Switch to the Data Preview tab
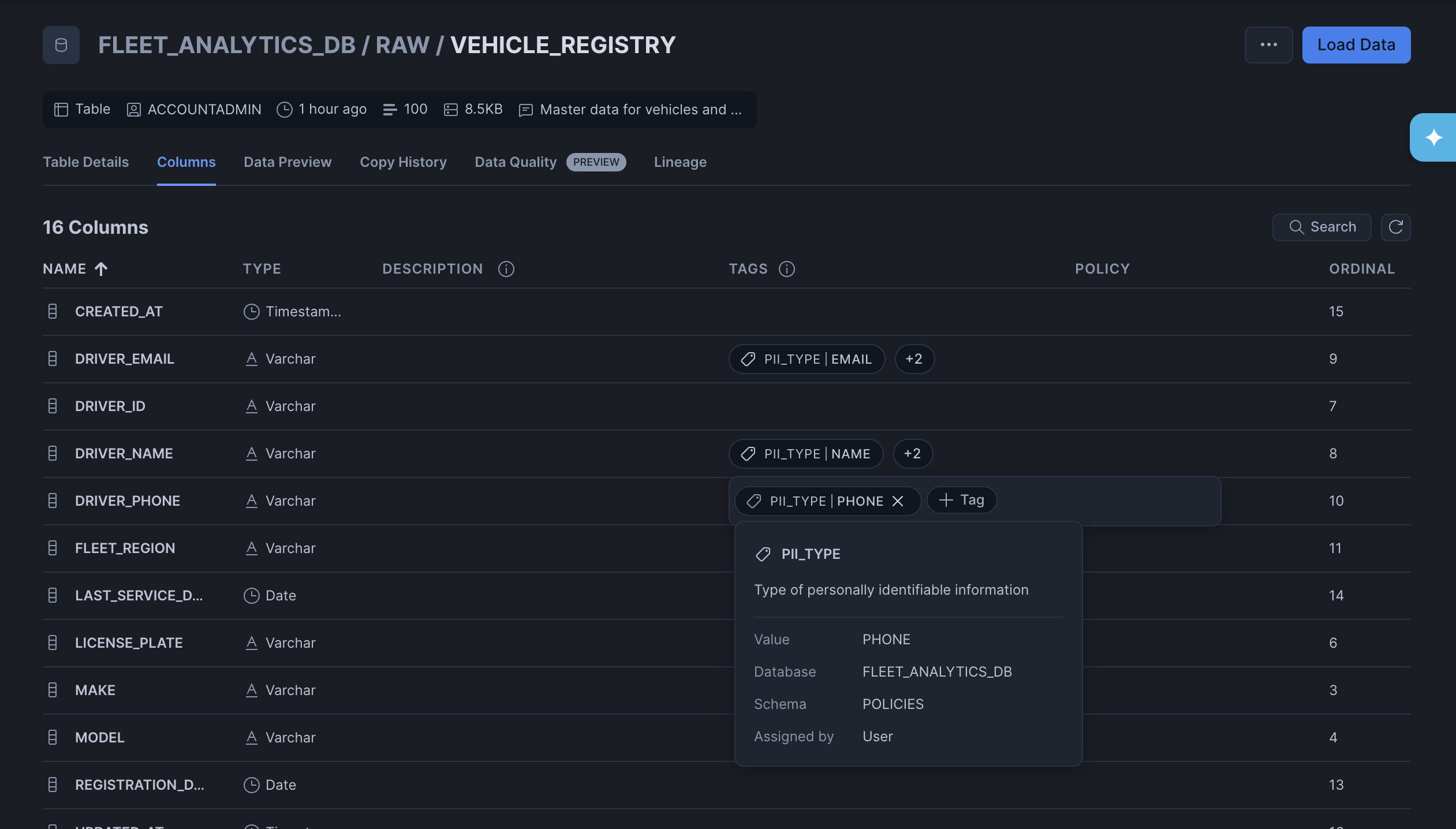Image resolution: width=1456 pixels, height=829 pixels. tap(288, 162)
